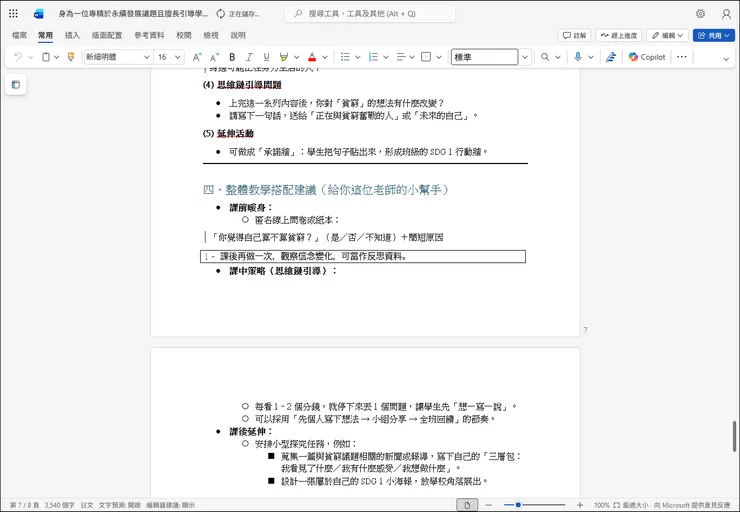Click the borders/table grid icon

pos(426,57)
